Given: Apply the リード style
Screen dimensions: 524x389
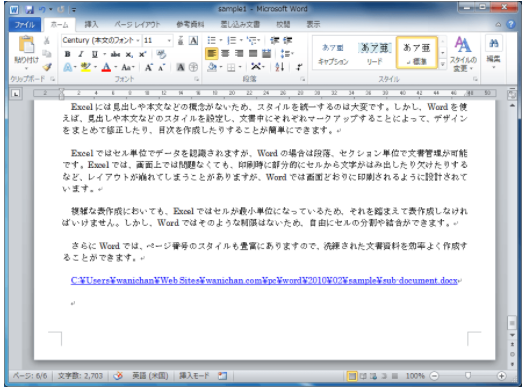Looking at the screenshot, I should pos(375,54).
